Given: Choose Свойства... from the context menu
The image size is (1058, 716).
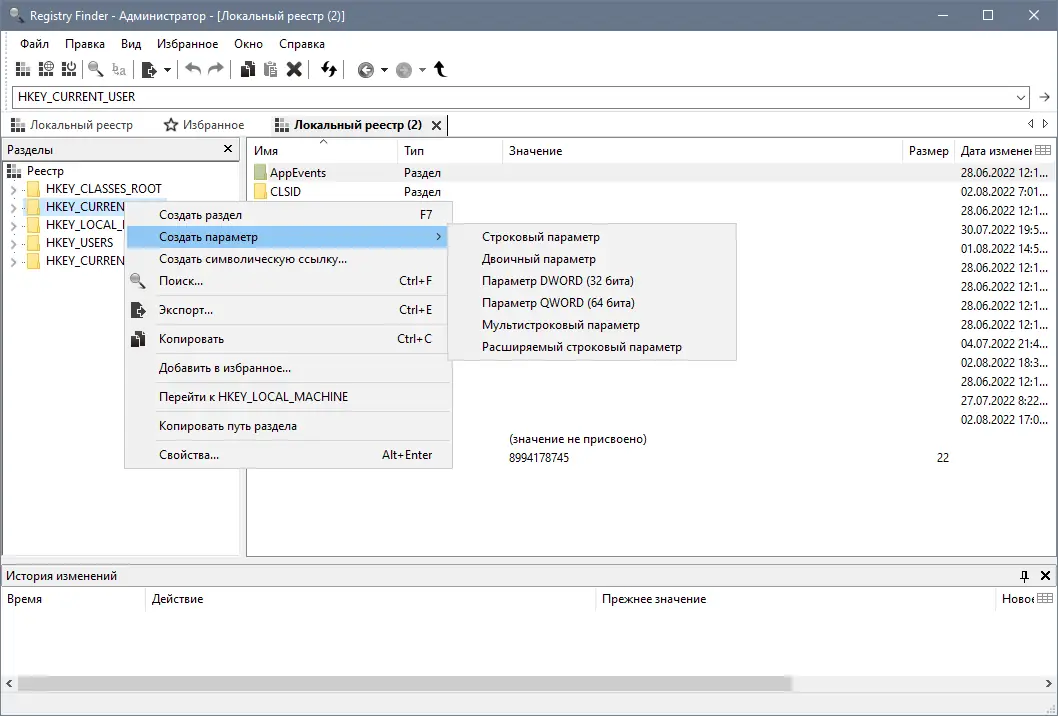Looking at the screenshot, I should click(288, 455).
